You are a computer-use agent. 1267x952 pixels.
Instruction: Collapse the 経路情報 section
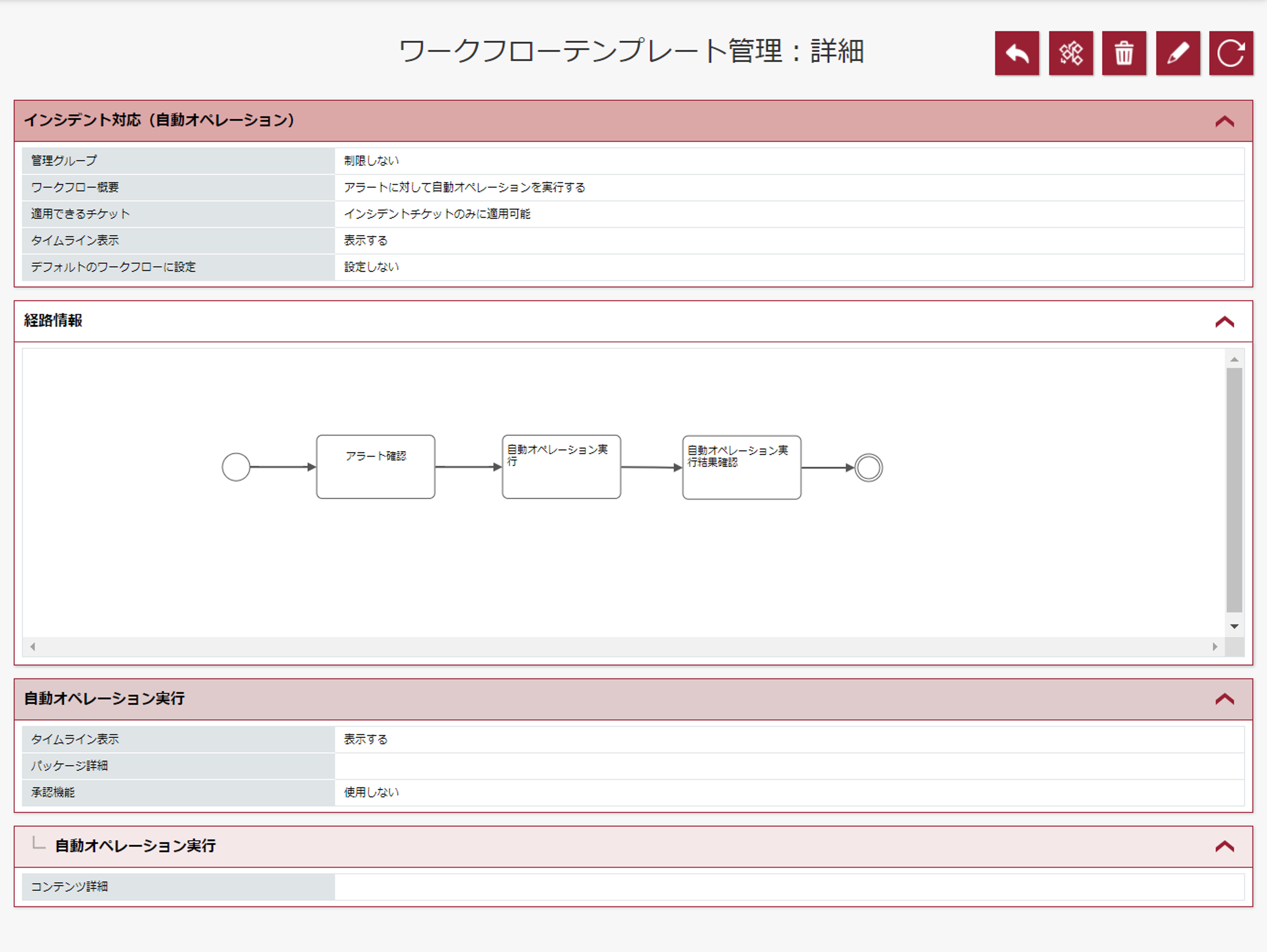point(1225,321)
